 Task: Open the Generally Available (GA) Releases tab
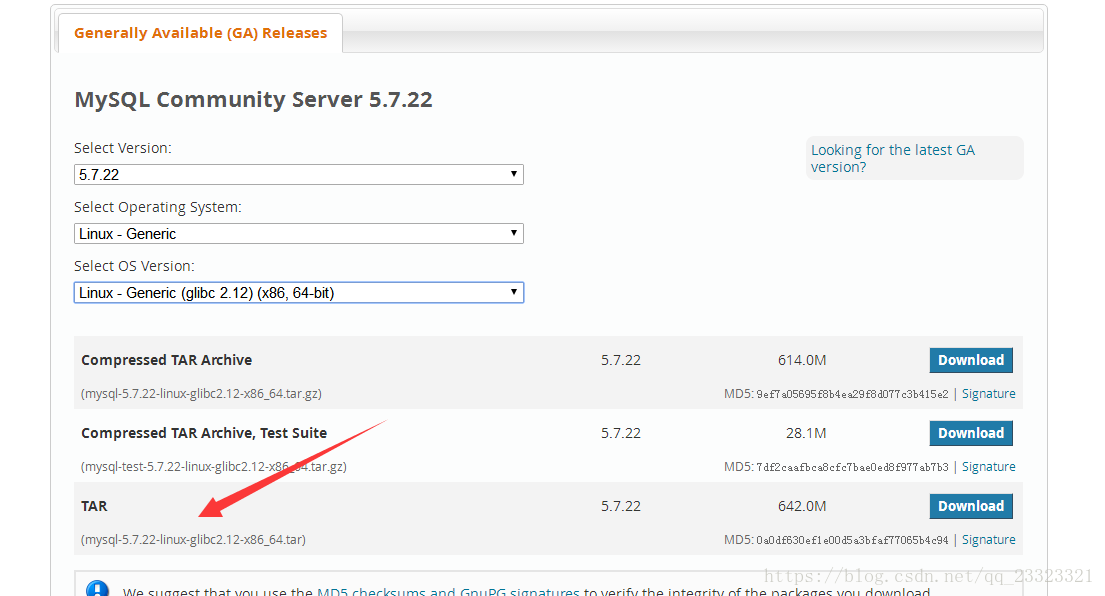201,33
